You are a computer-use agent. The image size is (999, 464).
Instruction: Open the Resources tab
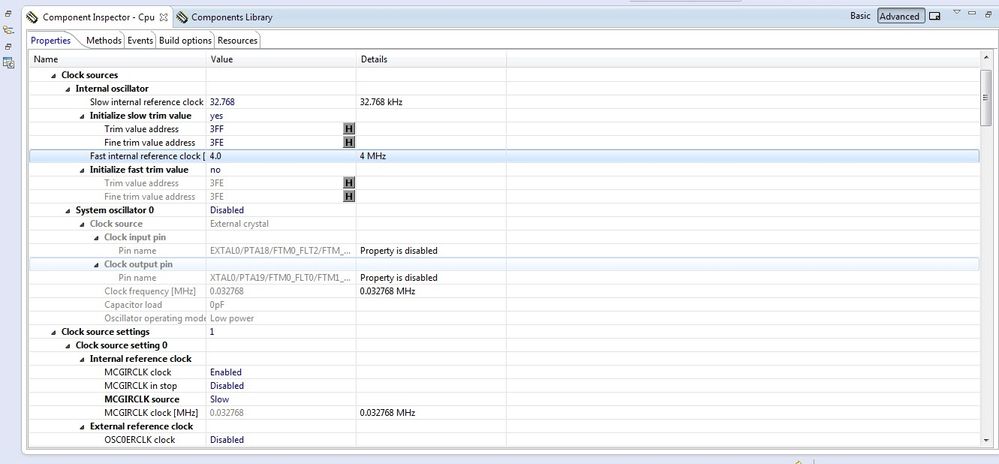click(x=238, y=40)
